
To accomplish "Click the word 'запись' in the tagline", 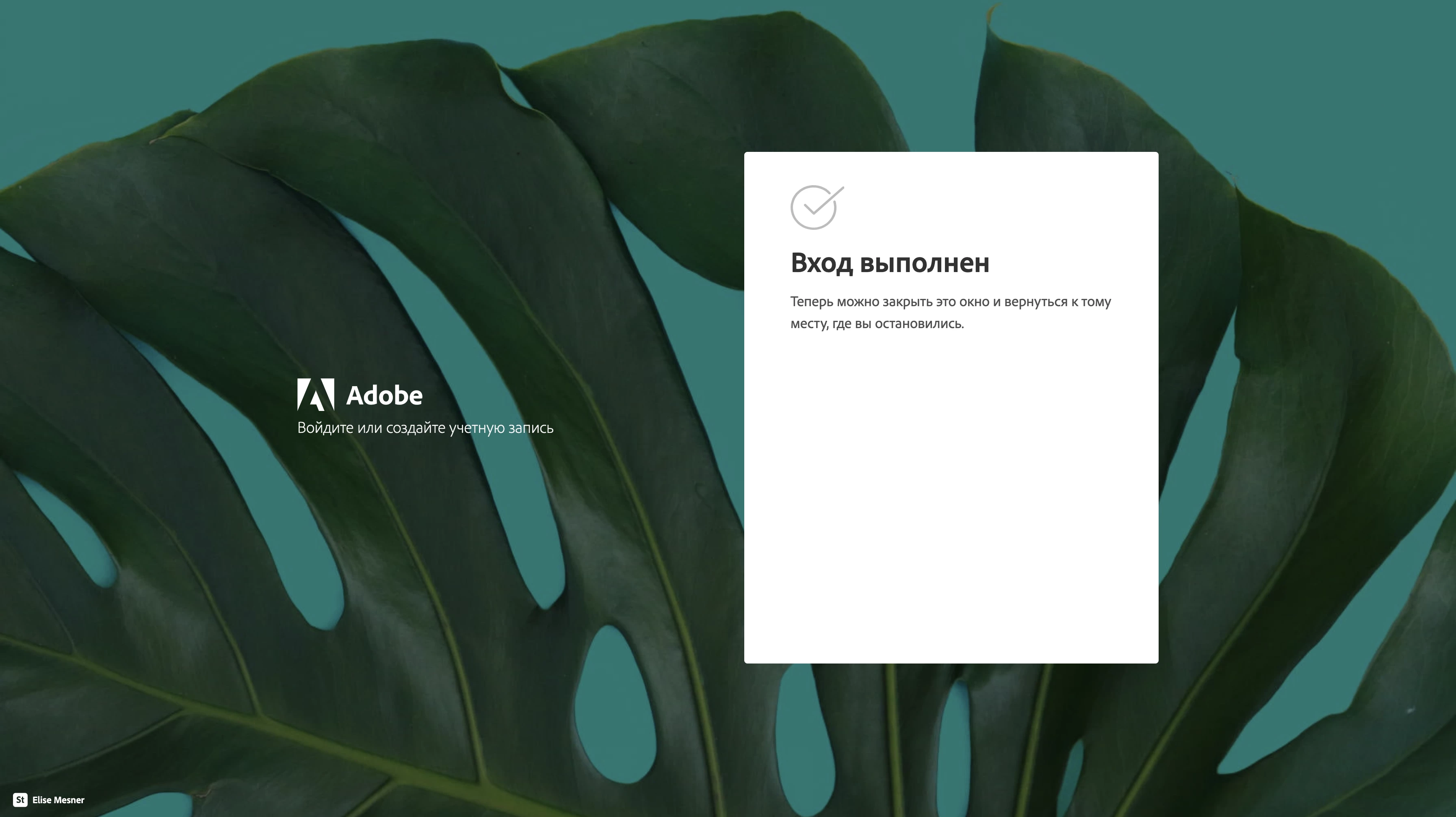I will click(531, 428).
